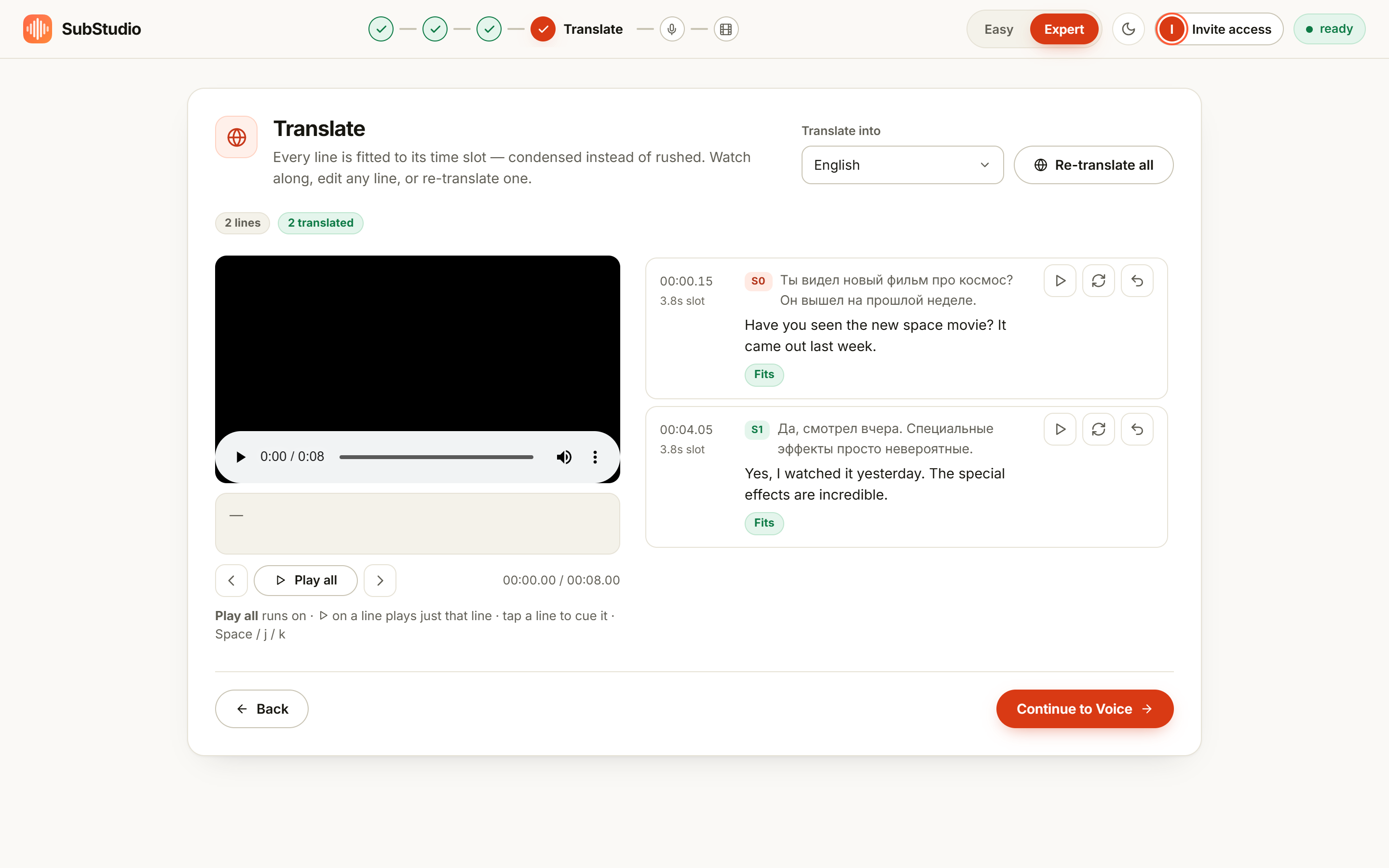The image size is (1389, 868).
Task: Open Invite access account button
Action: pyautogui.click(x=1219, y=29)
